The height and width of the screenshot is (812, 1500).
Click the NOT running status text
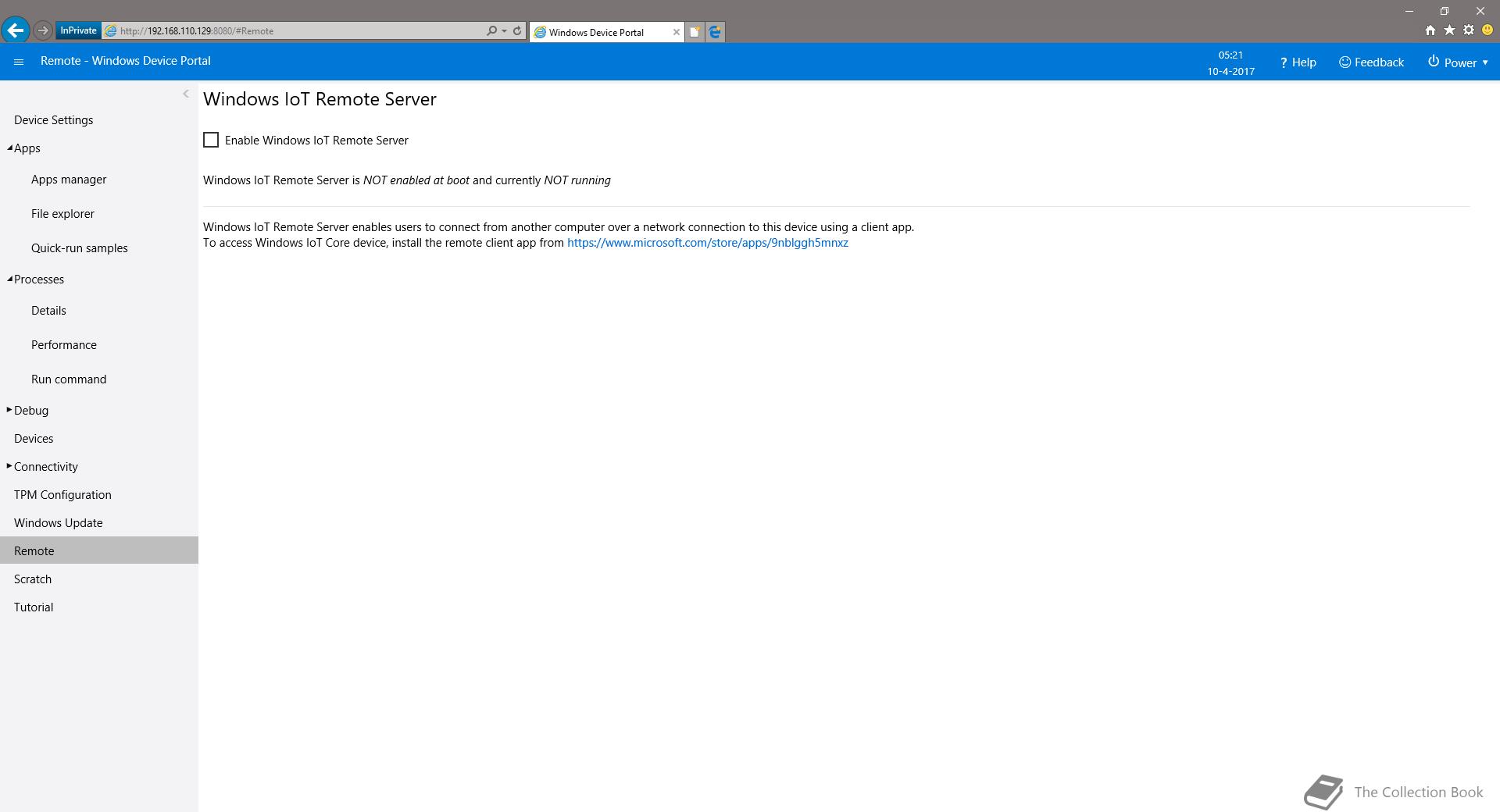point(577,180)
